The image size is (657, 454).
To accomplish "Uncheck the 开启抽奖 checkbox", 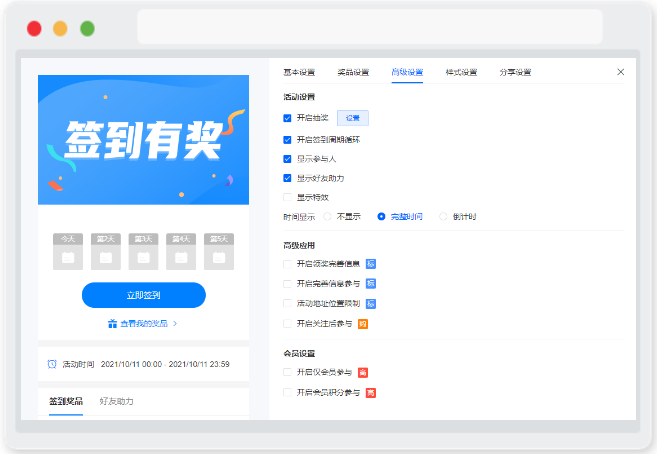I will click(287, 118).
